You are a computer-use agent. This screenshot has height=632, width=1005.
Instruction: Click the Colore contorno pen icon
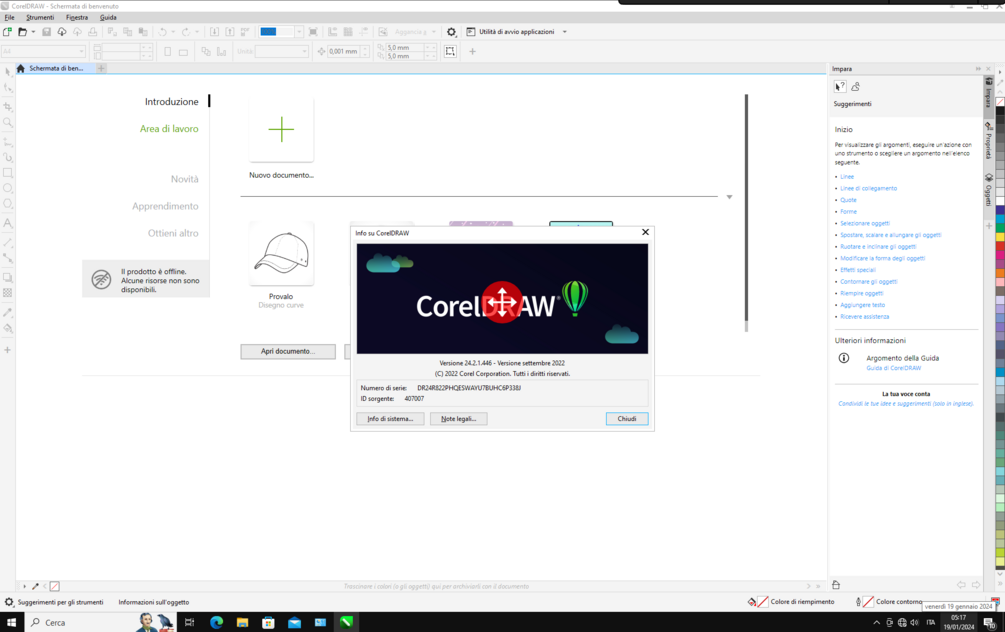[x=858, y=602]
